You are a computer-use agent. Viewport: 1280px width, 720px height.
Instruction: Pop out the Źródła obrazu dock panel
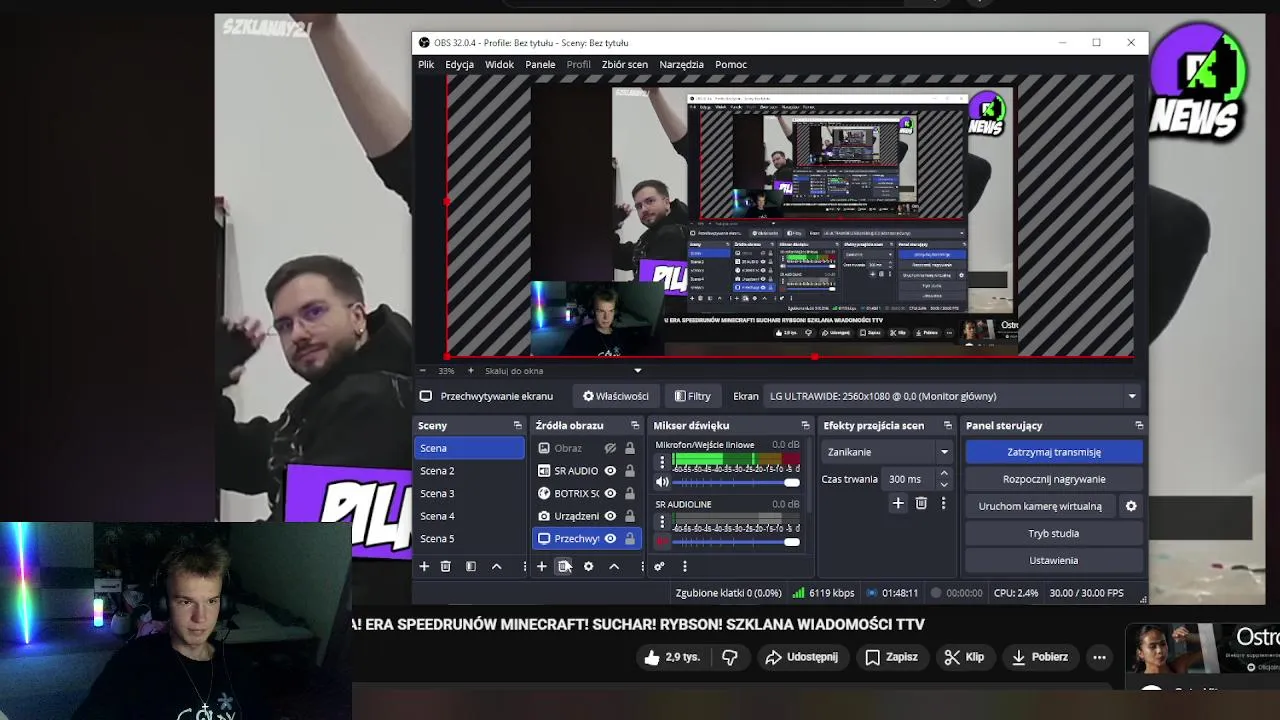coord(634,425)
